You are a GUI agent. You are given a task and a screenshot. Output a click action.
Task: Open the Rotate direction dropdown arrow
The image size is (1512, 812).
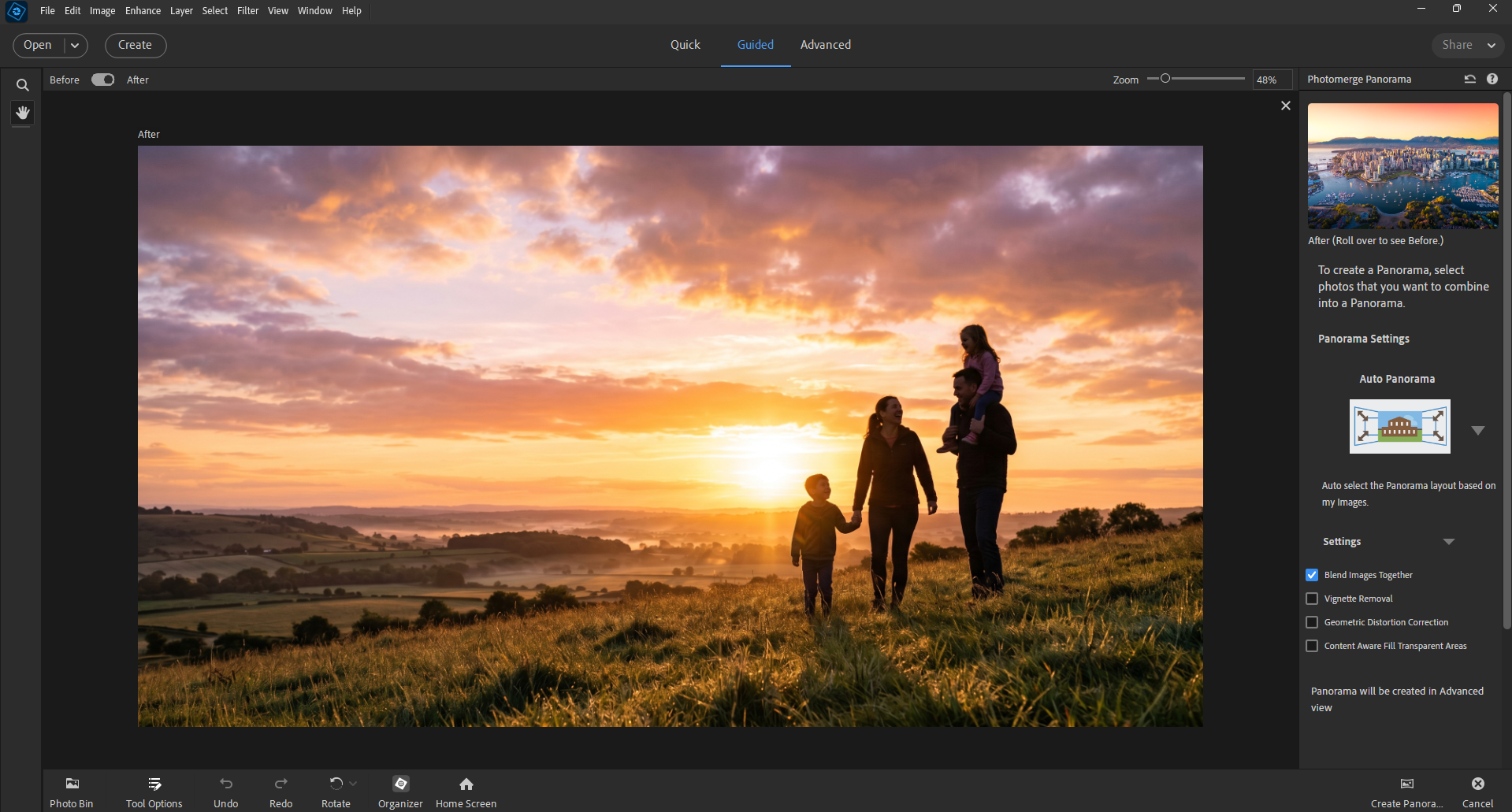(353, 784)
